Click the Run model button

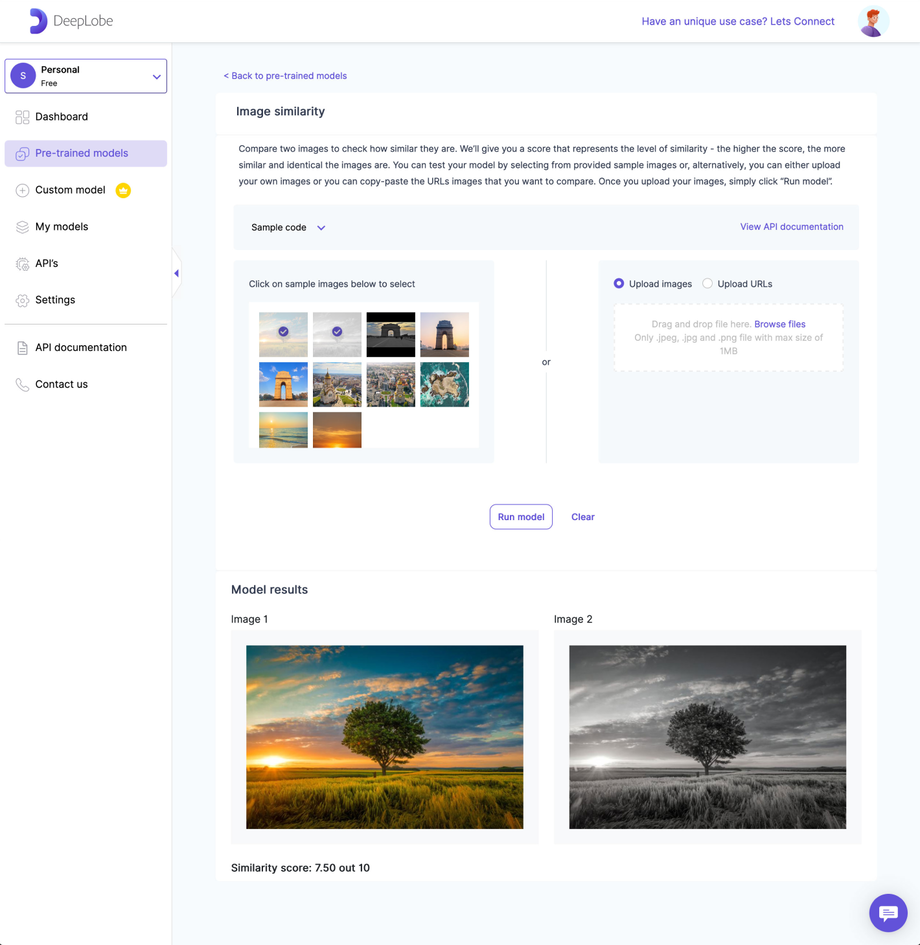[x=521, y=517]
